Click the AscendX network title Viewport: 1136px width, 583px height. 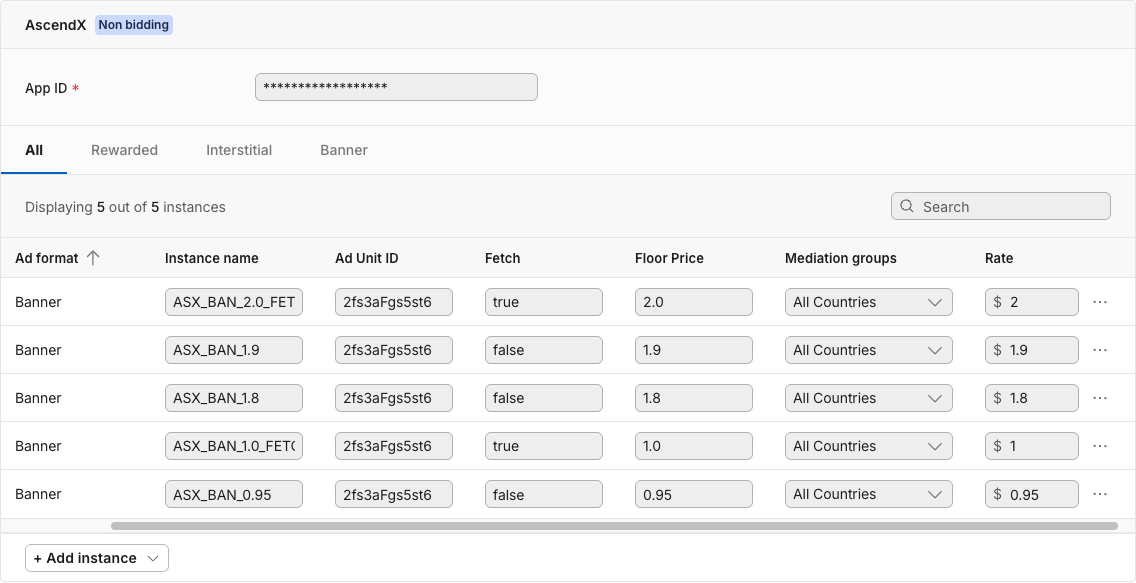pyautogui.click(x=56, y=25)
